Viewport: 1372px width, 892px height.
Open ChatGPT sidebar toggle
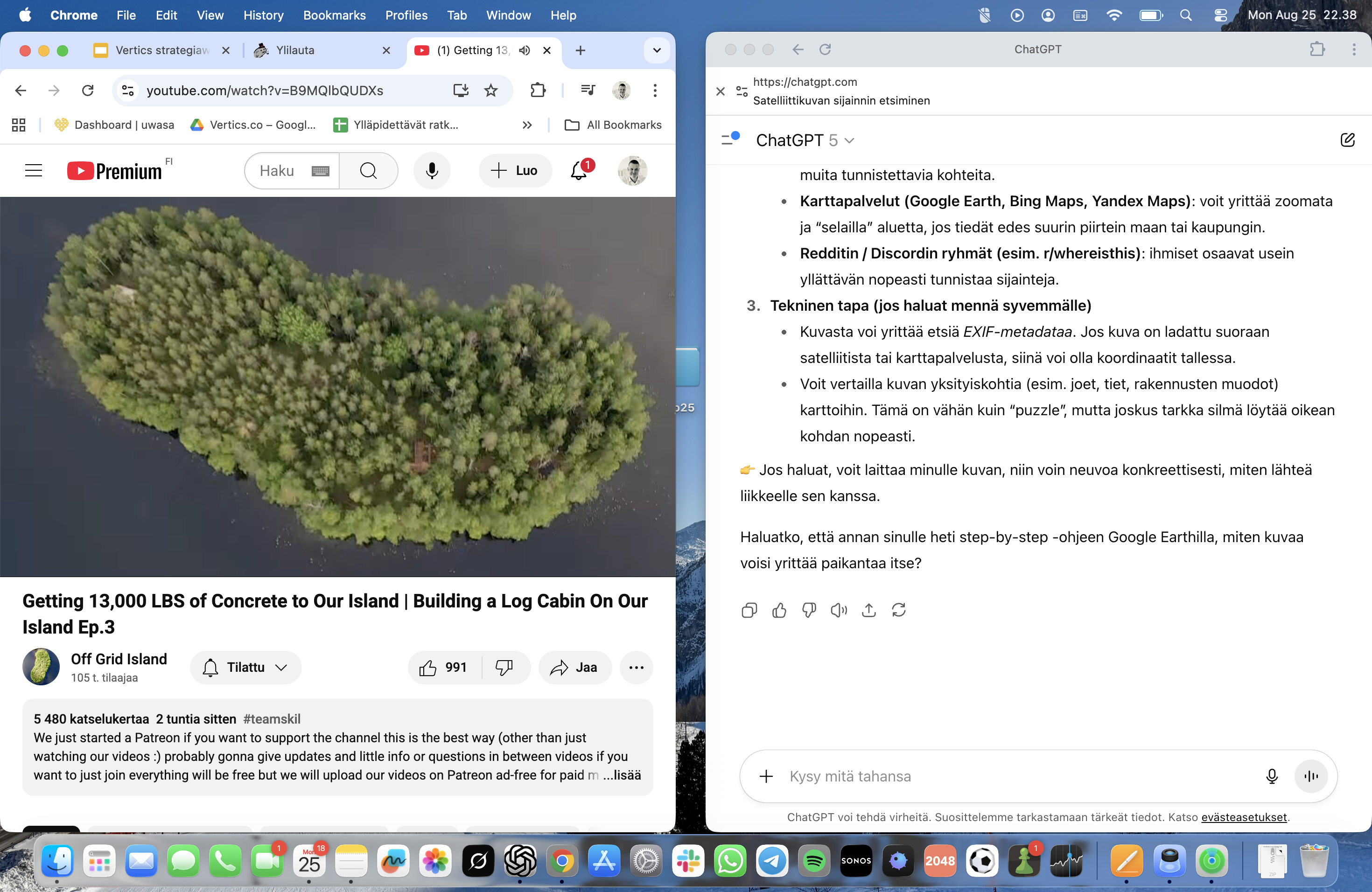730,139
